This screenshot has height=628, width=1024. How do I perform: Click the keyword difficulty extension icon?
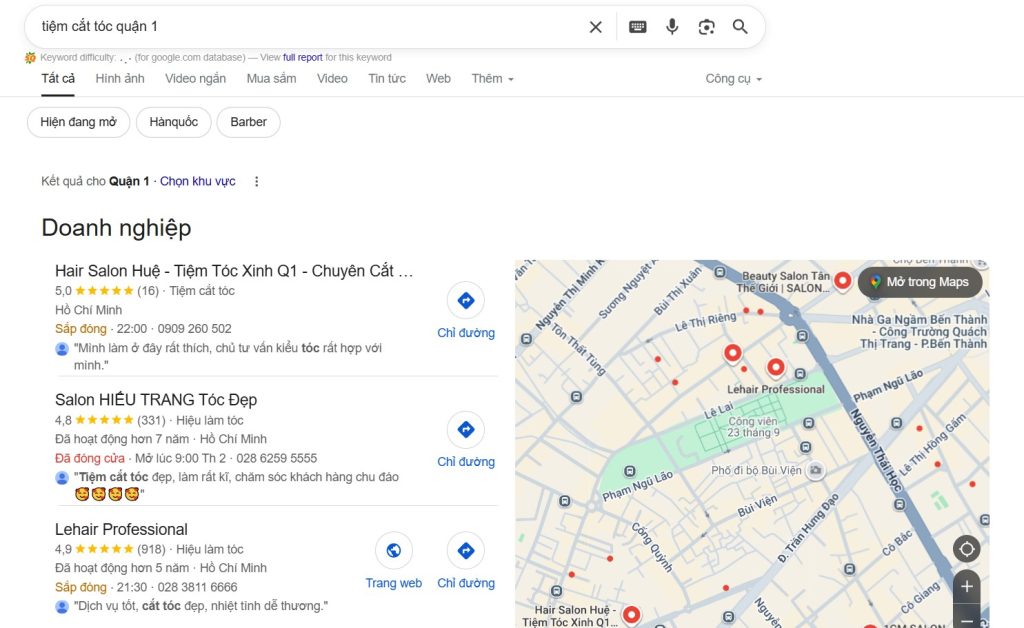[30, 57]
